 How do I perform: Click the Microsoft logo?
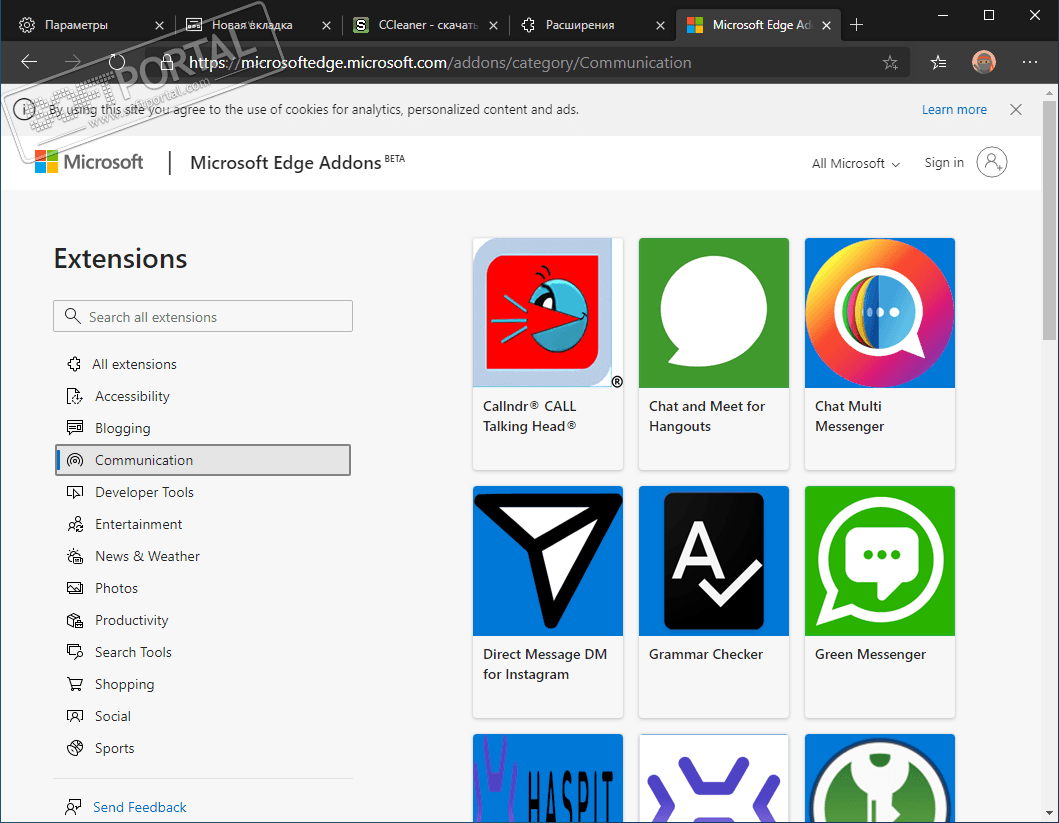click(x=89, y=162)
